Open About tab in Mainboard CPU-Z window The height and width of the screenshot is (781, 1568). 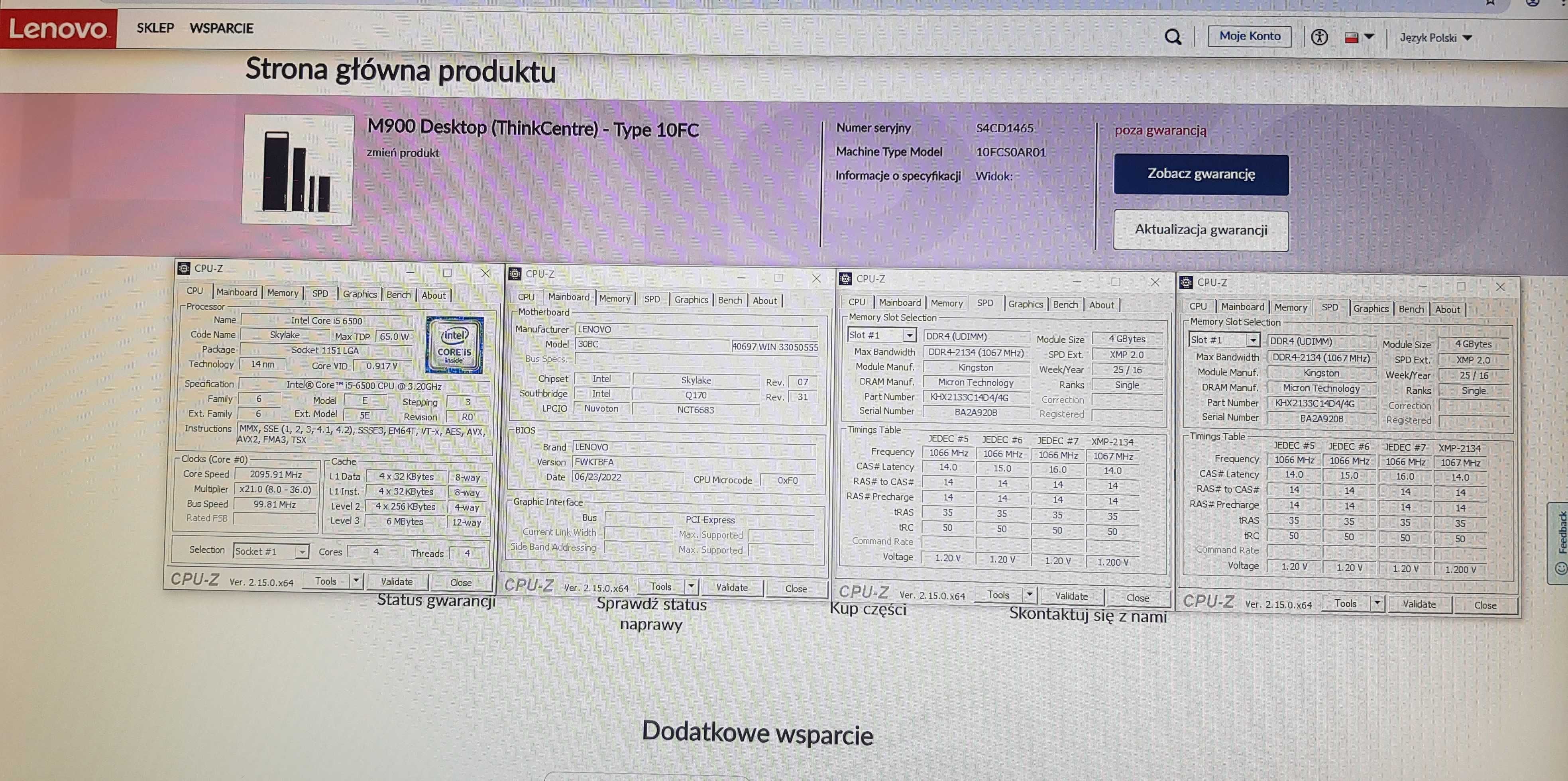(764, 301)
